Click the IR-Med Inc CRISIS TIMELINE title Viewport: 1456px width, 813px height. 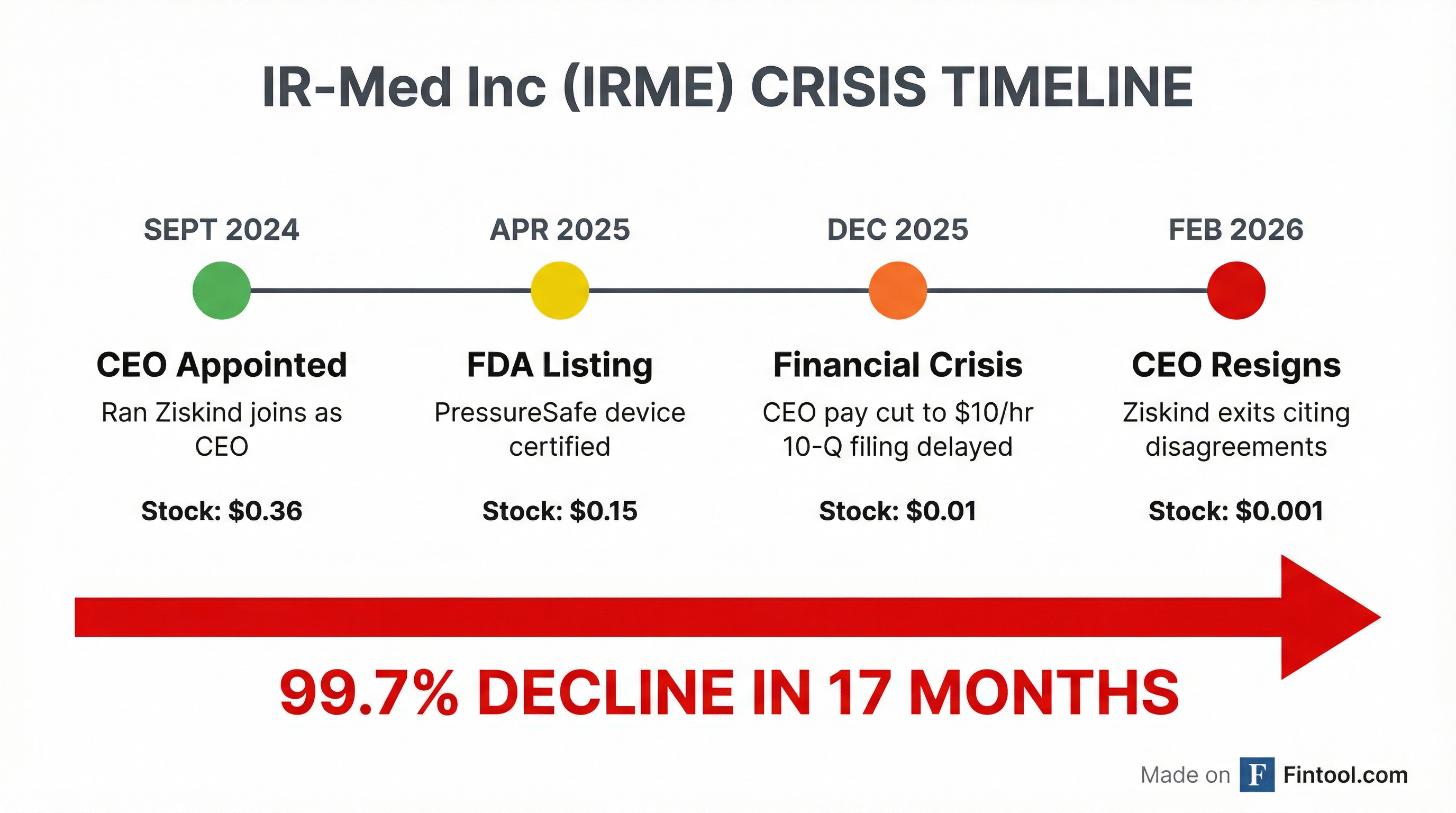pyautogui.click(x=728, y=88)
